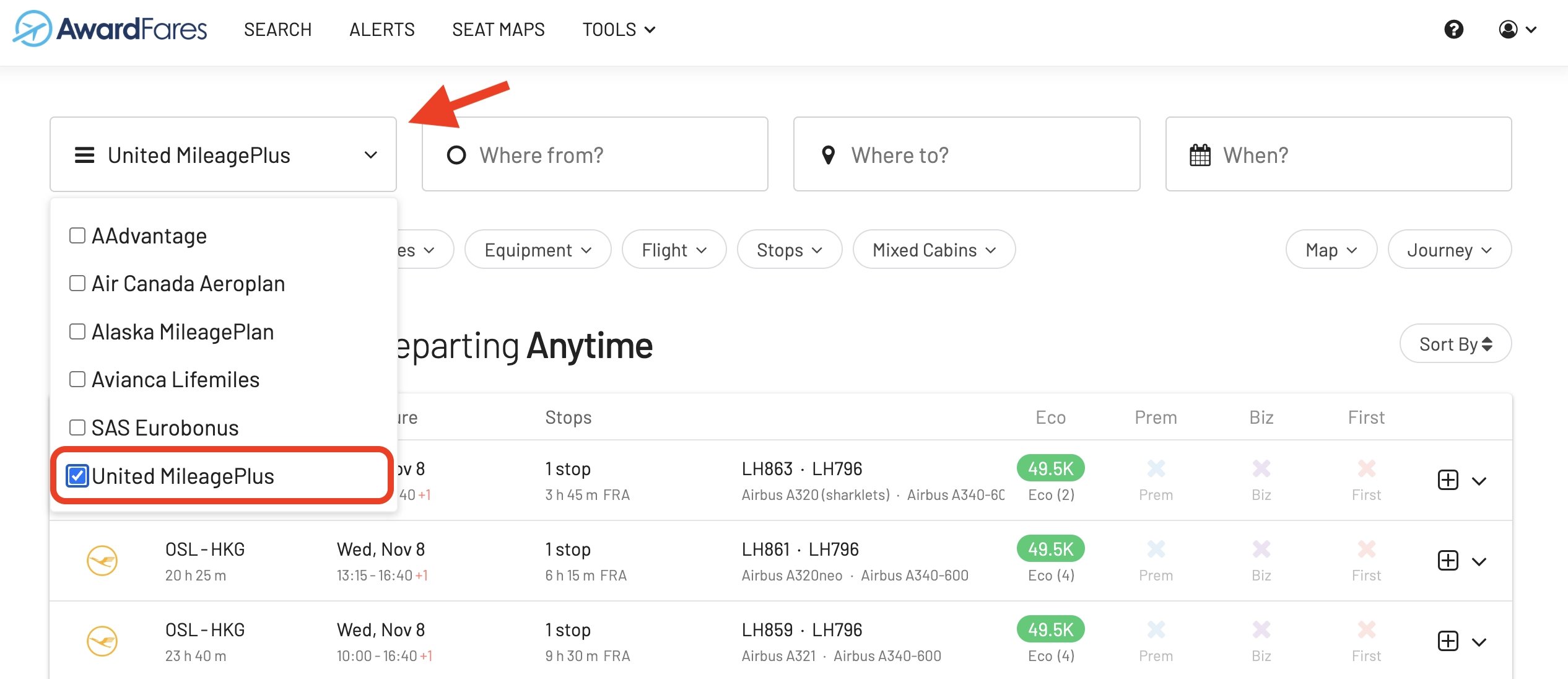Add the LH863 · LH796 journey with plus icon

click(1448, 480)
